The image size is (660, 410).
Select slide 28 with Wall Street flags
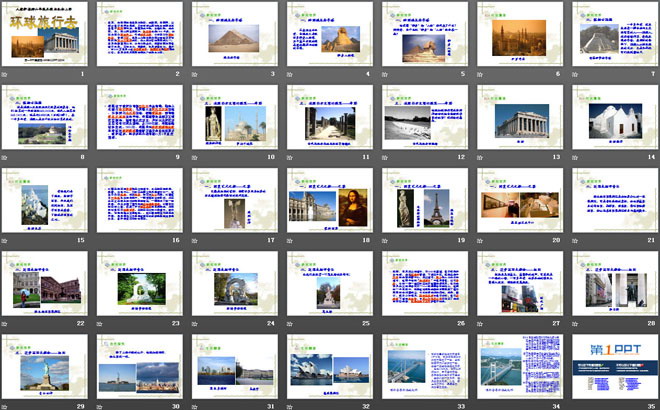coord(615,283)
